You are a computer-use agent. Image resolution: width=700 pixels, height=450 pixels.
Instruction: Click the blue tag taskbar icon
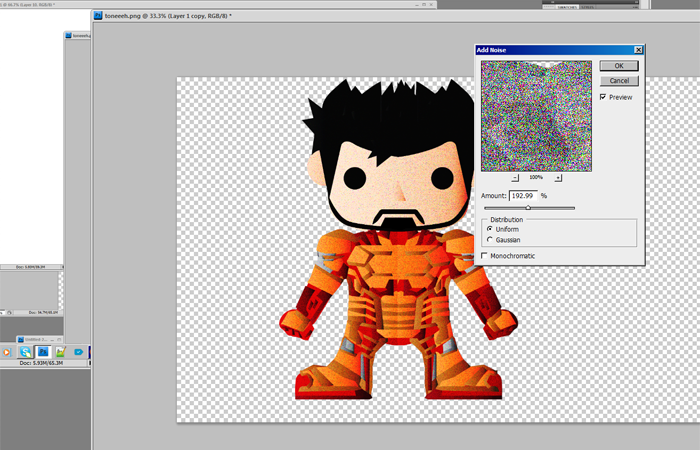click(x=78, y=352)
